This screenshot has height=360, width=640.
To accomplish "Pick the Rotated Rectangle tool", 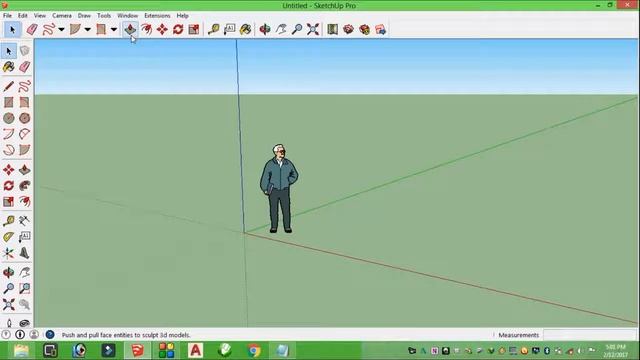I will (24, 102).
